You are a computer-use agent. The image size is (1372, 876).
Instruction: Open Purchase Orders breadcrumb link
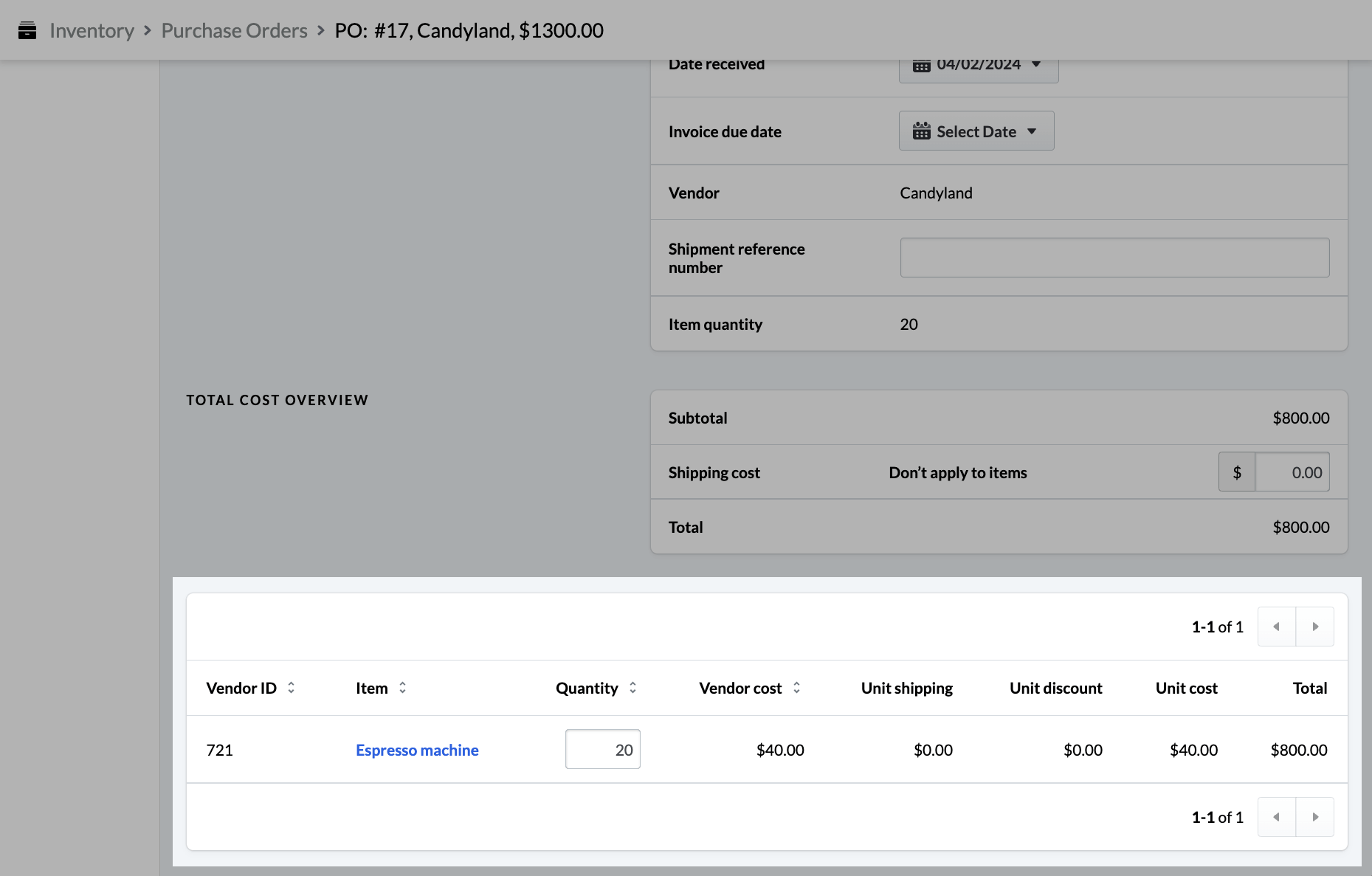click(234, 30)
